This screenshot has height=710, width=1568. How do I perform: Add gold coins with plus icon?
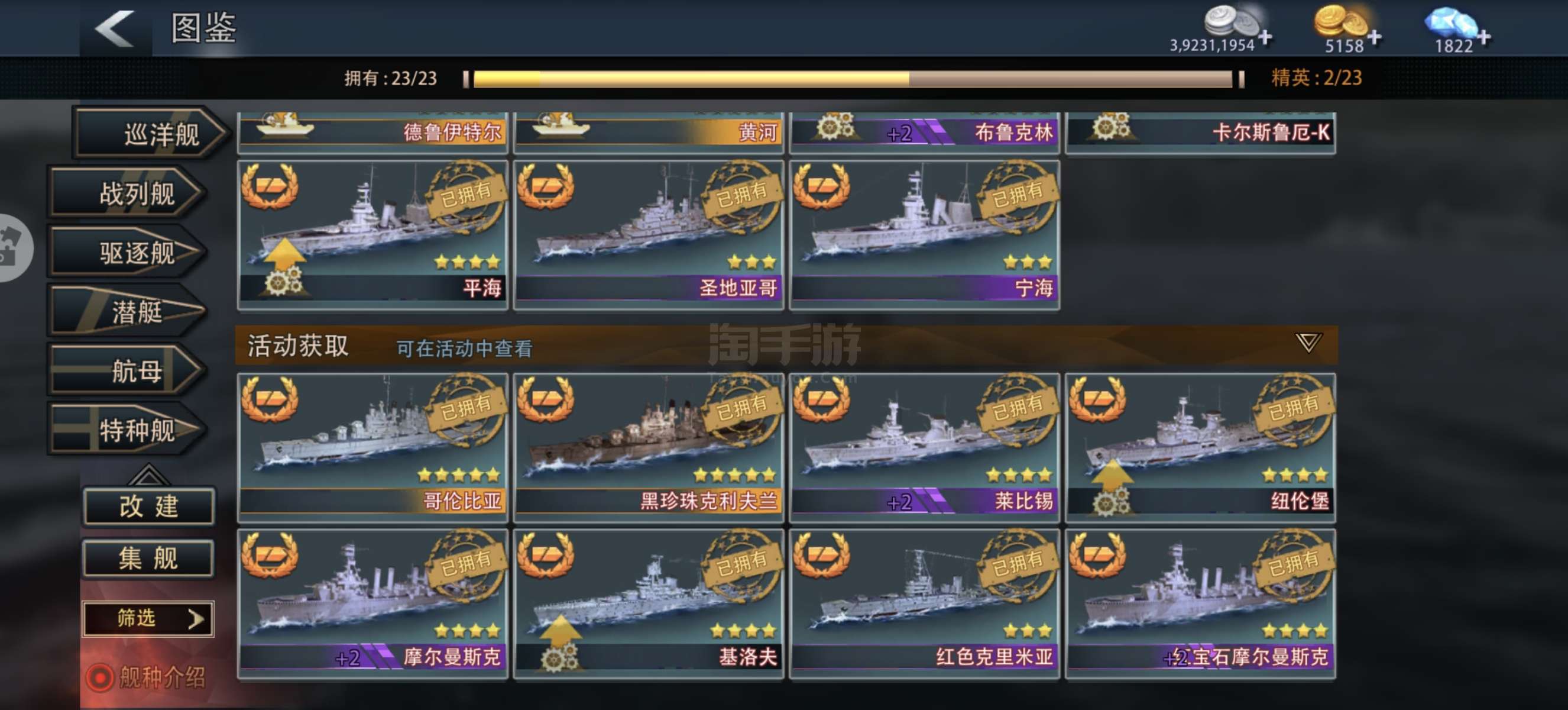[x=1375, y=38]
